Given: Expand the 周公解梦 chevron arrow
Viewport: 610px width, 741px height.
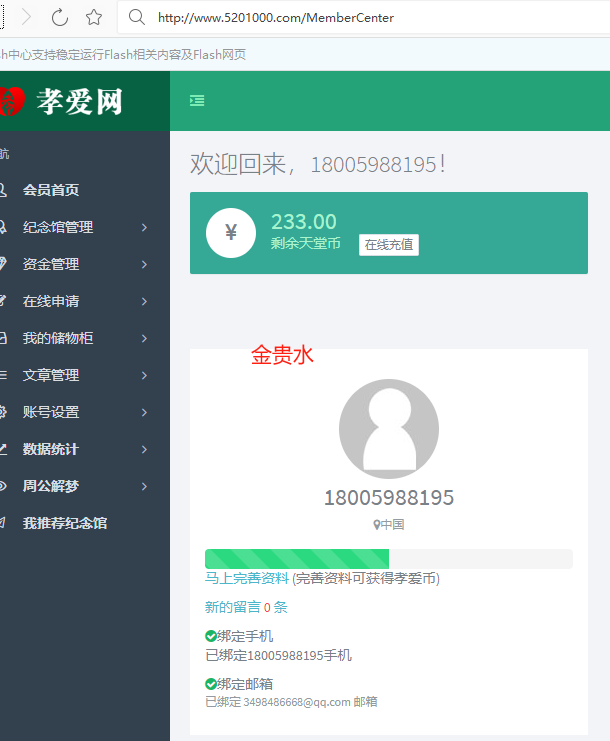Looking at the screenshot, I should pyautogui.click(x=145, y=486).
